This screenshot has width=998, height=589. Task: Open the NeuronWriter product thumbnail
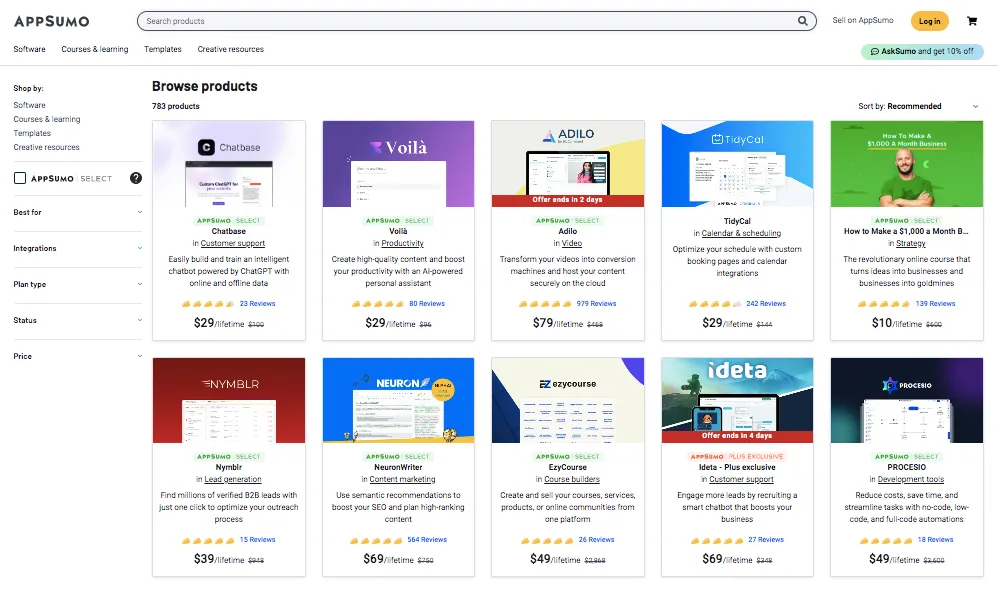pos(398,400)
